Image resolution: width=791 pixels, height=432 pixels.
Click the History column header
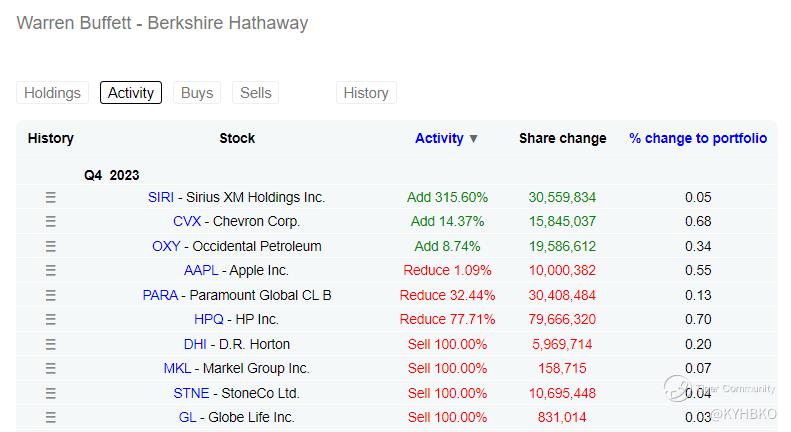click(x=50, y=138)
